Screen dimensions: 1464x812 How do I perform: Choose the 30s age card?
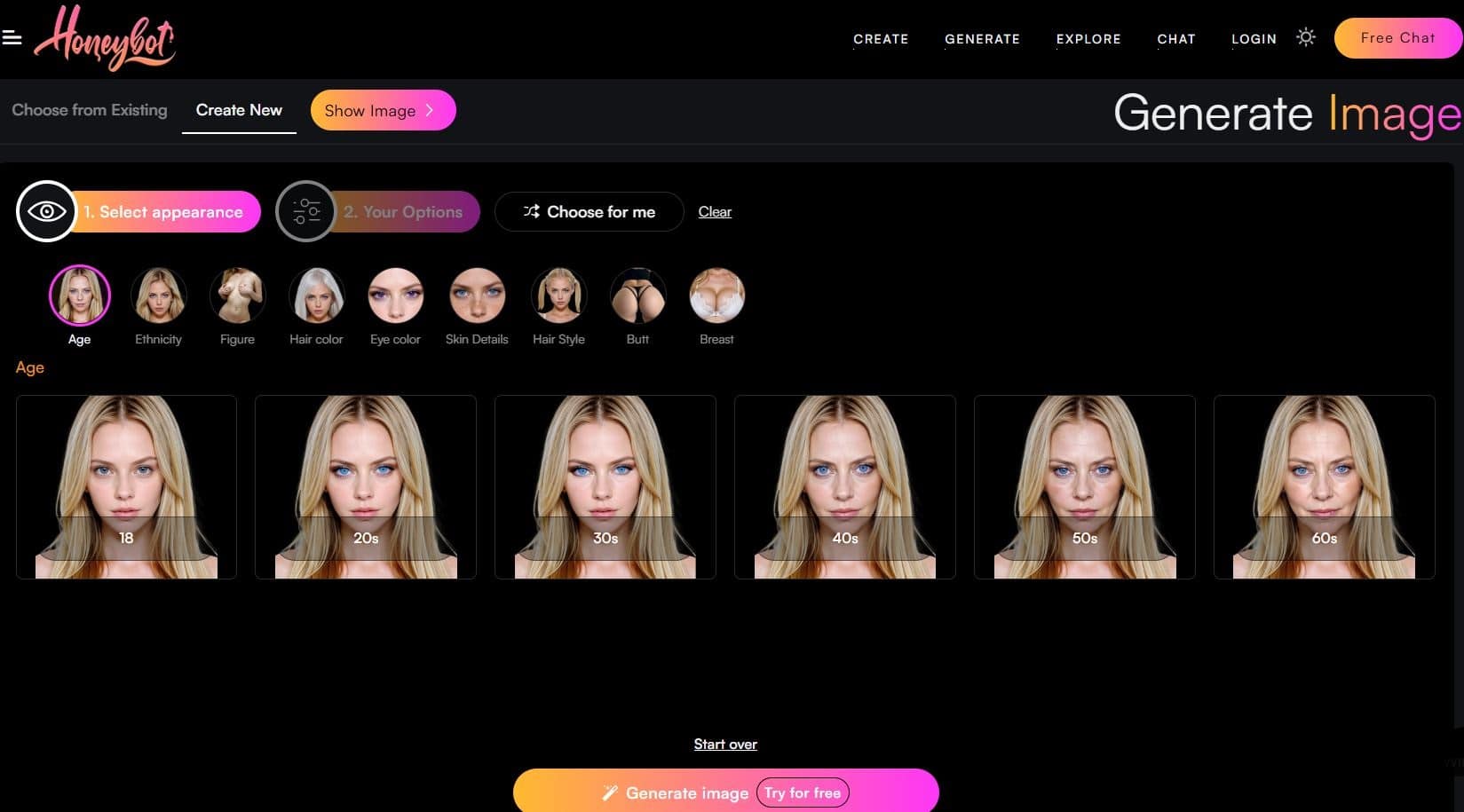pyautogui.click(x=605, y=487)
